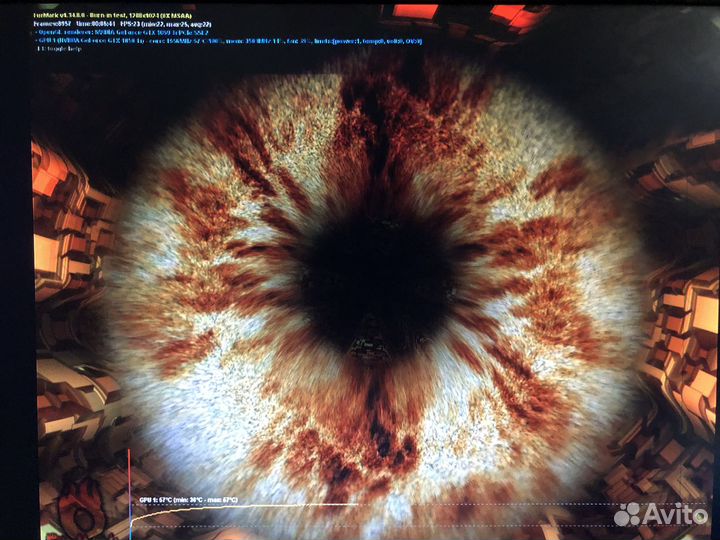Click the Avito watermark text

click(675, 514)
